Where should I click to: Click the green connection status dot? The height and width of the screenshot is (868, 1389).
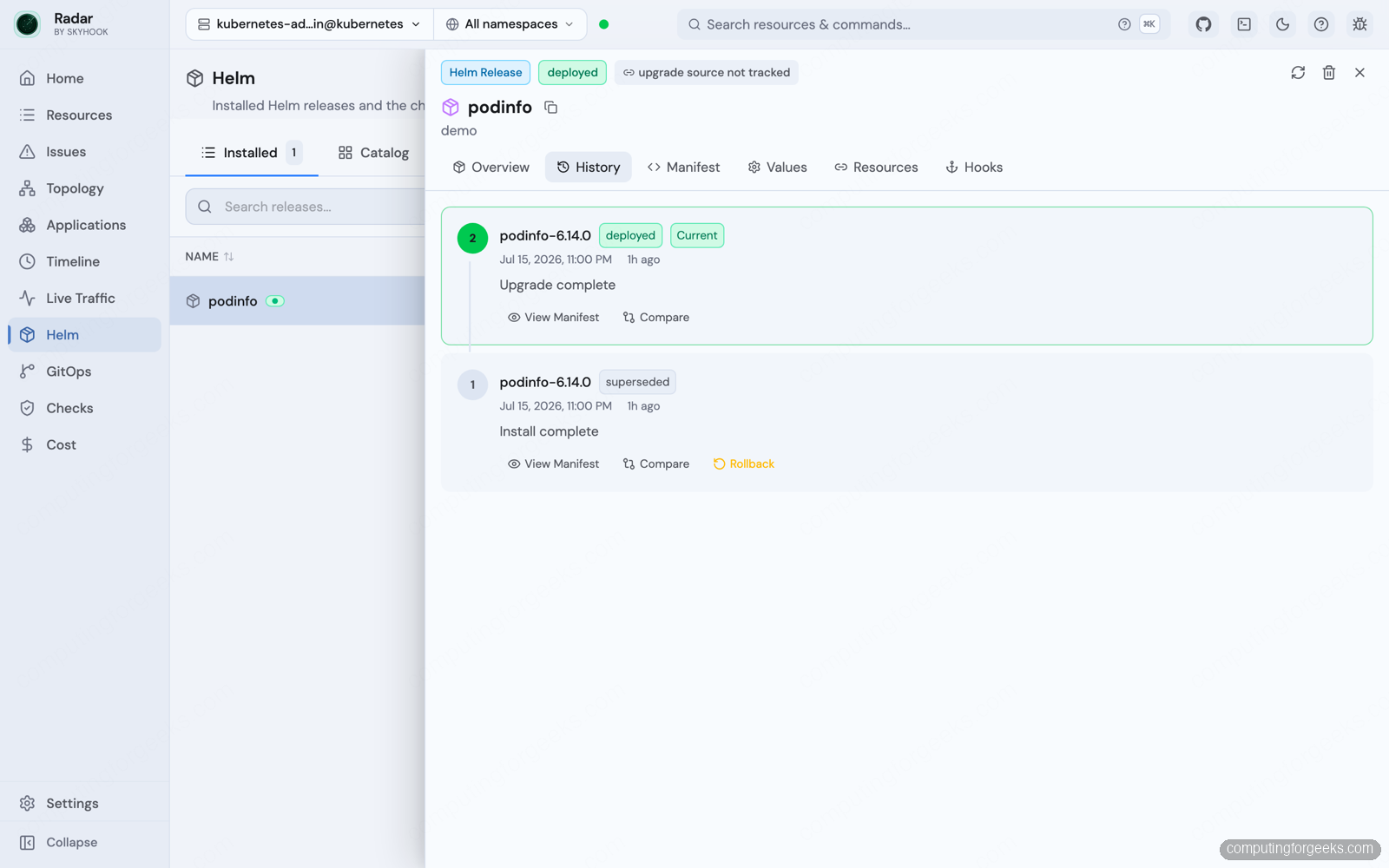(604, 24)
